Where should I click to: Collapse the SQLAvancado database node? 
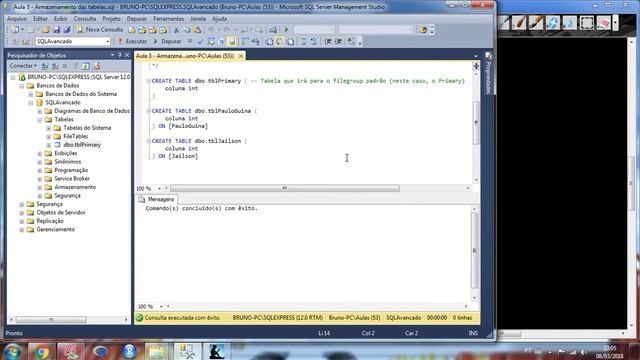click(x=31, y=102)
